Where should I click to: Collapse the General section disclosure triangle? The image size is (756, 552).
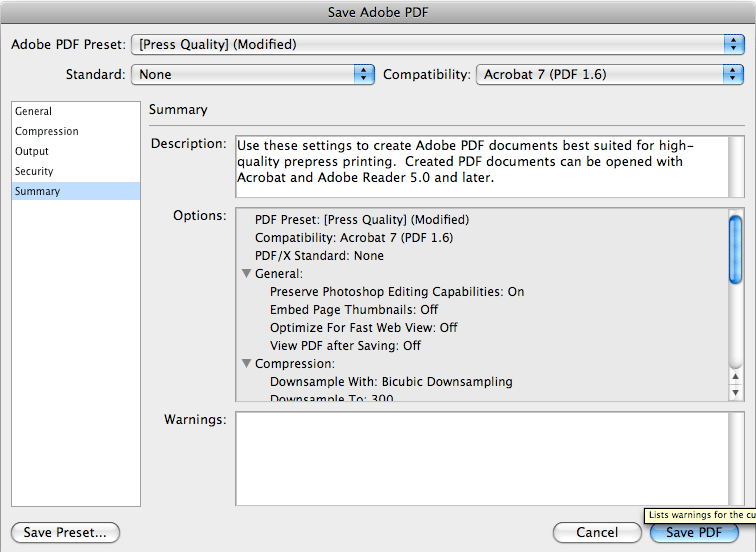(246, 274)
